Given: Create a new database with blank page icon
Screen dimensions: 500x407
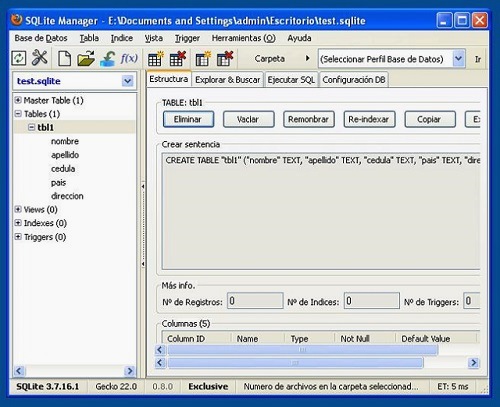Looking at the screenshot, I should [64, 58].
